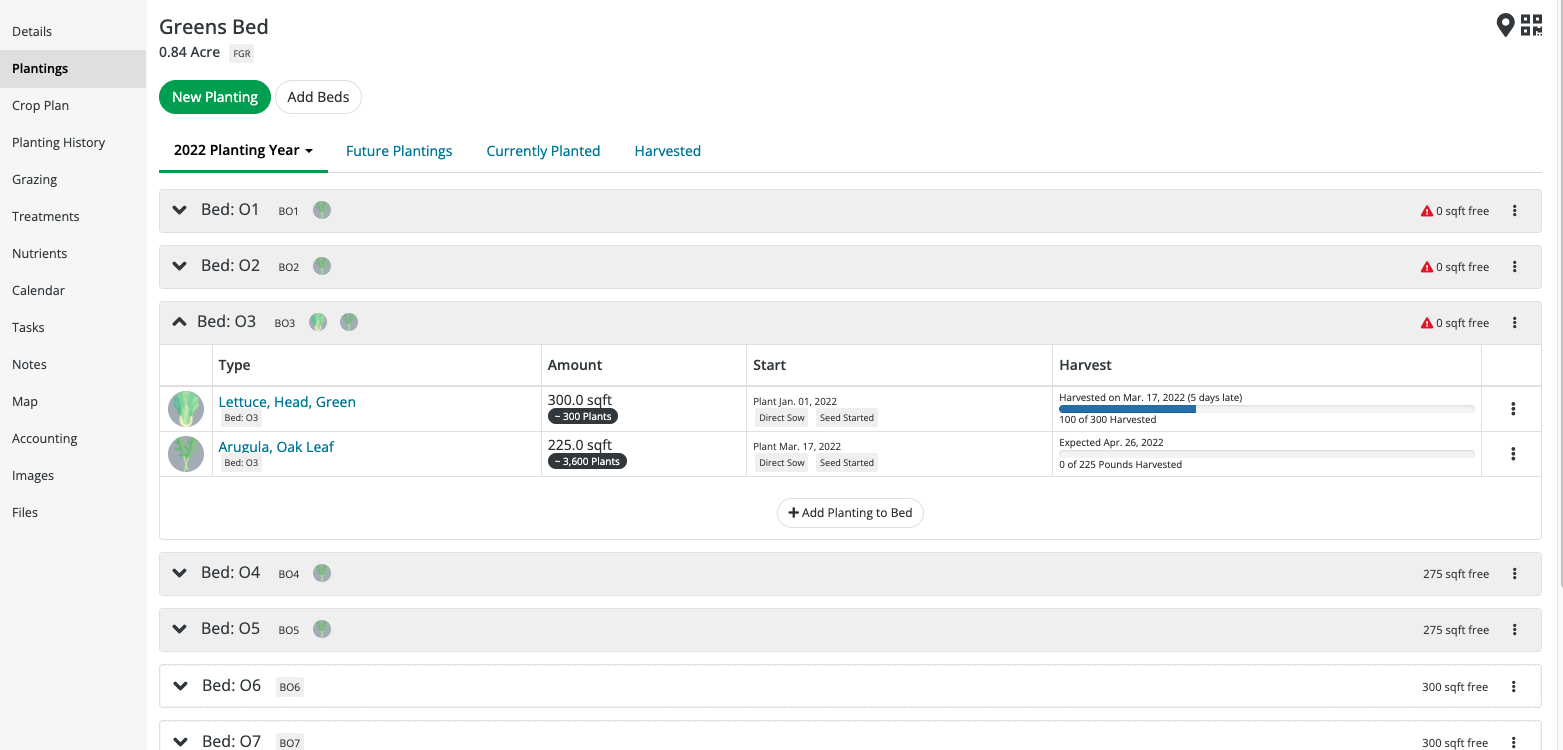Open the 2022 Planting Year dropdown

tap(244, 151)
